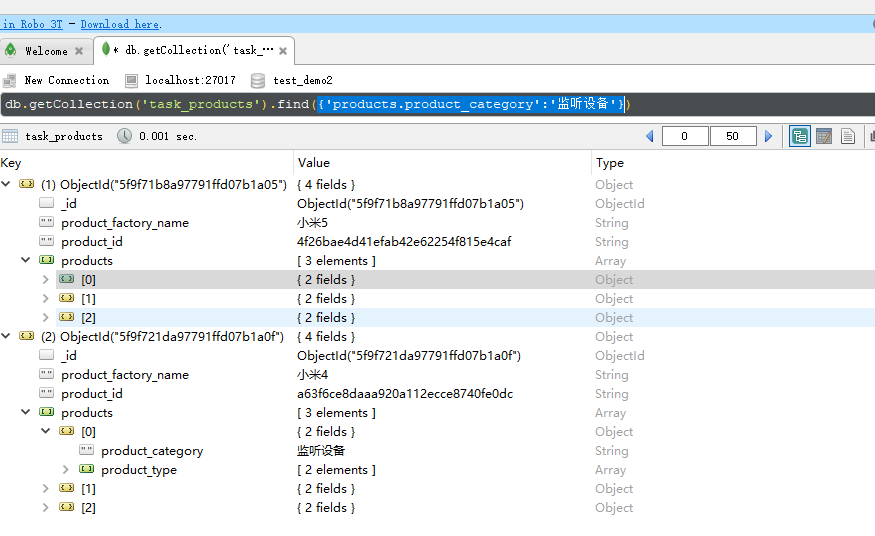Screen dimensions: 875x536
Task: Click the localhost:27017 label
Action: coord(190,80)
